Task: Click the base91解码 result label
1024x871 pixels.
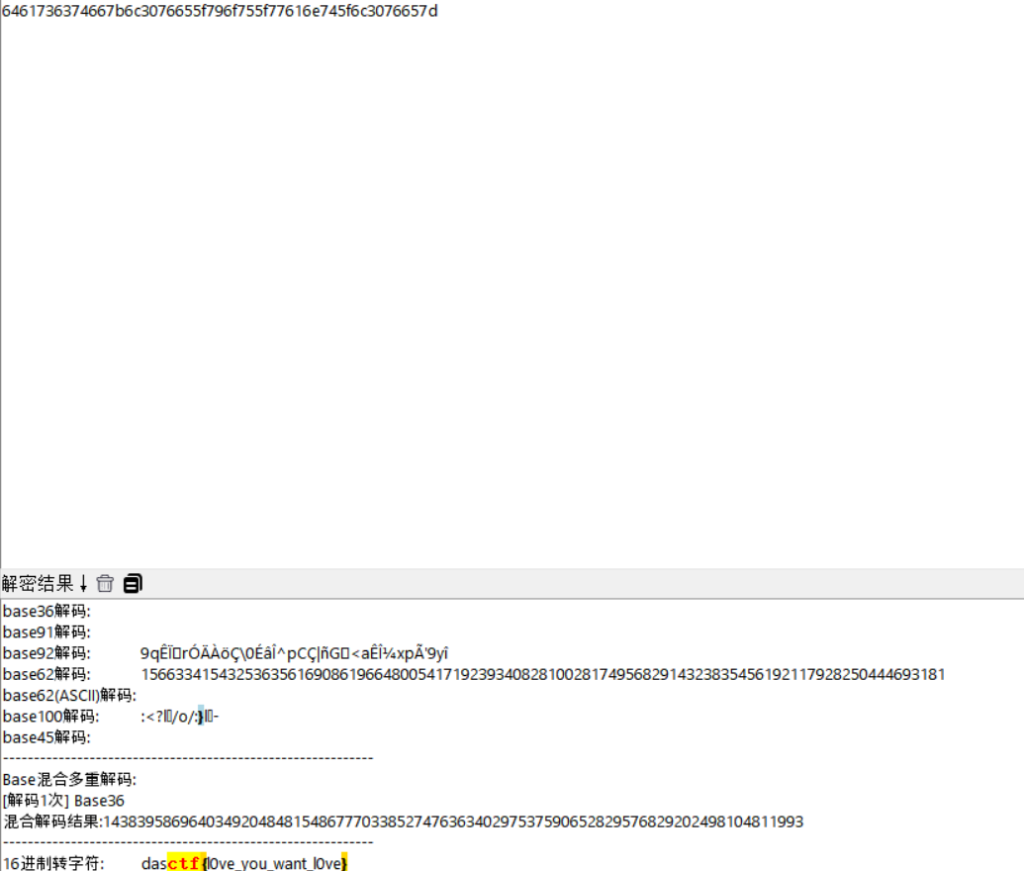Action: pos(46,632)
